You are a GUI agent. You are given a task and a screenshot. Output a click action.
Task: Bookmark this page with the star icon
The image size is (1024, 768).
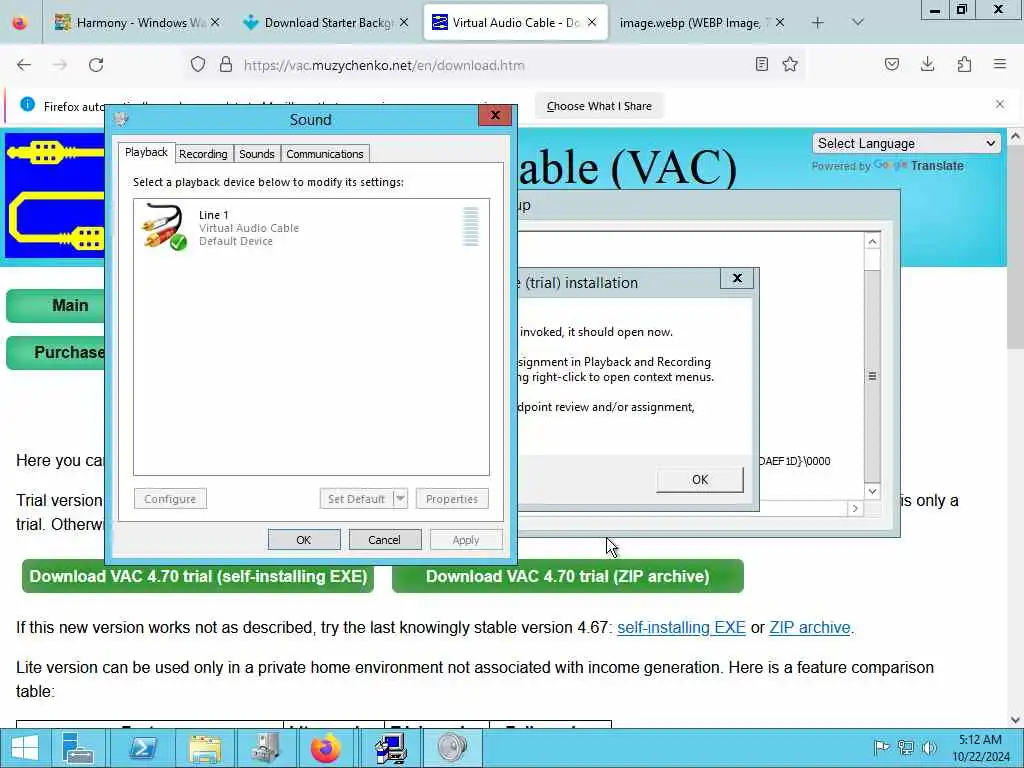(790, 64)
